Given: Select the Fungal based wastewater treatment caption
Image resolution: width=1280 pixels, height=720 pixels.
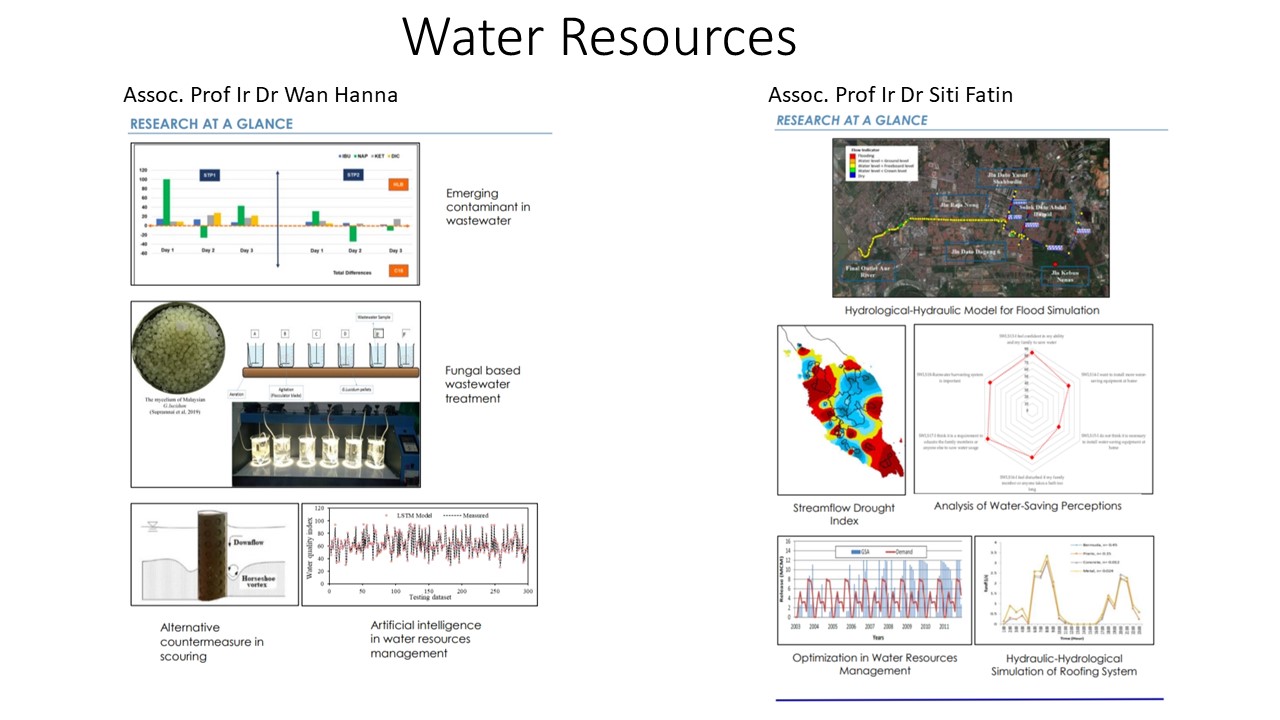Looking at the screenshot, I should pyautogui.click(x=482, y=384).
